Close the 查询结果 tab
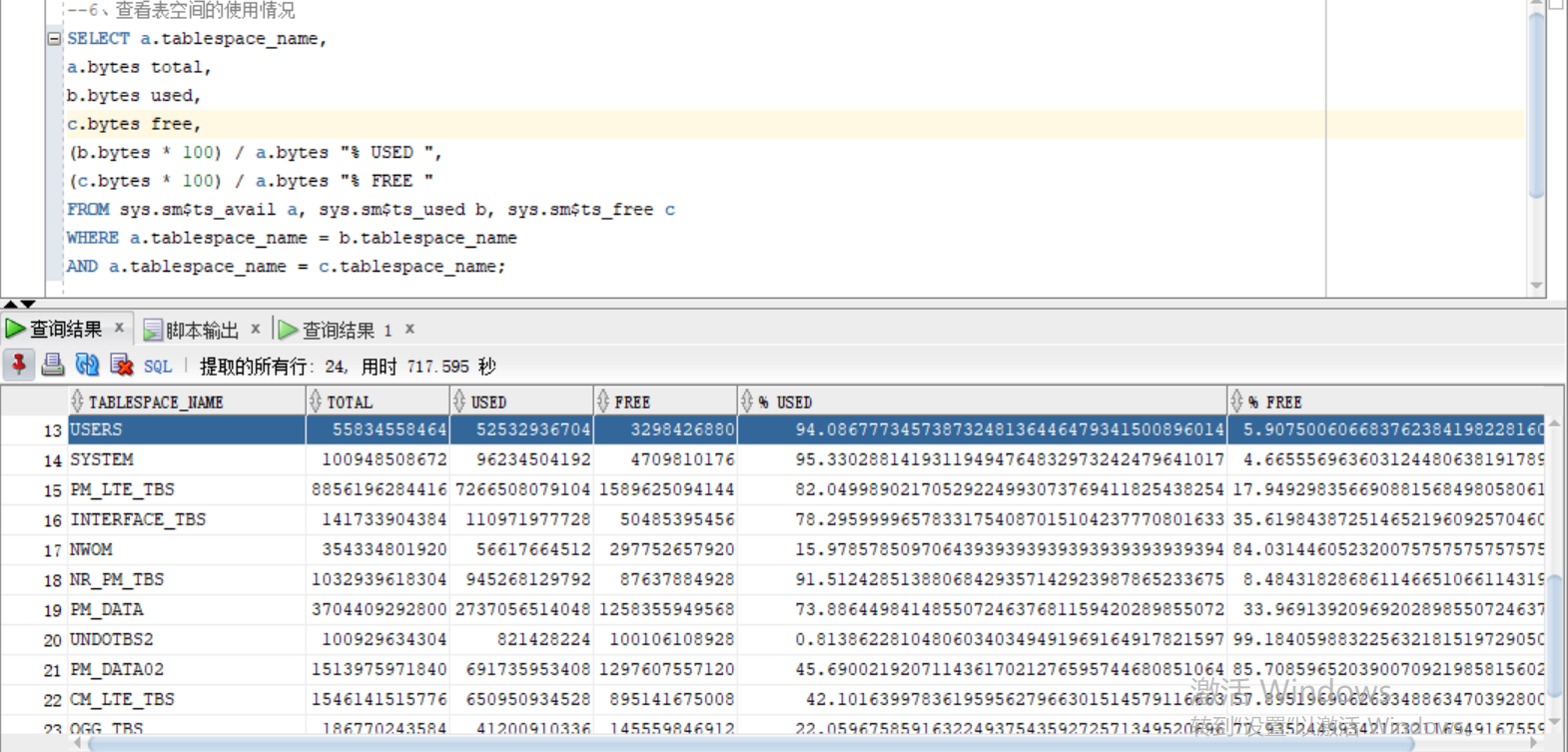 coord(119,328)
